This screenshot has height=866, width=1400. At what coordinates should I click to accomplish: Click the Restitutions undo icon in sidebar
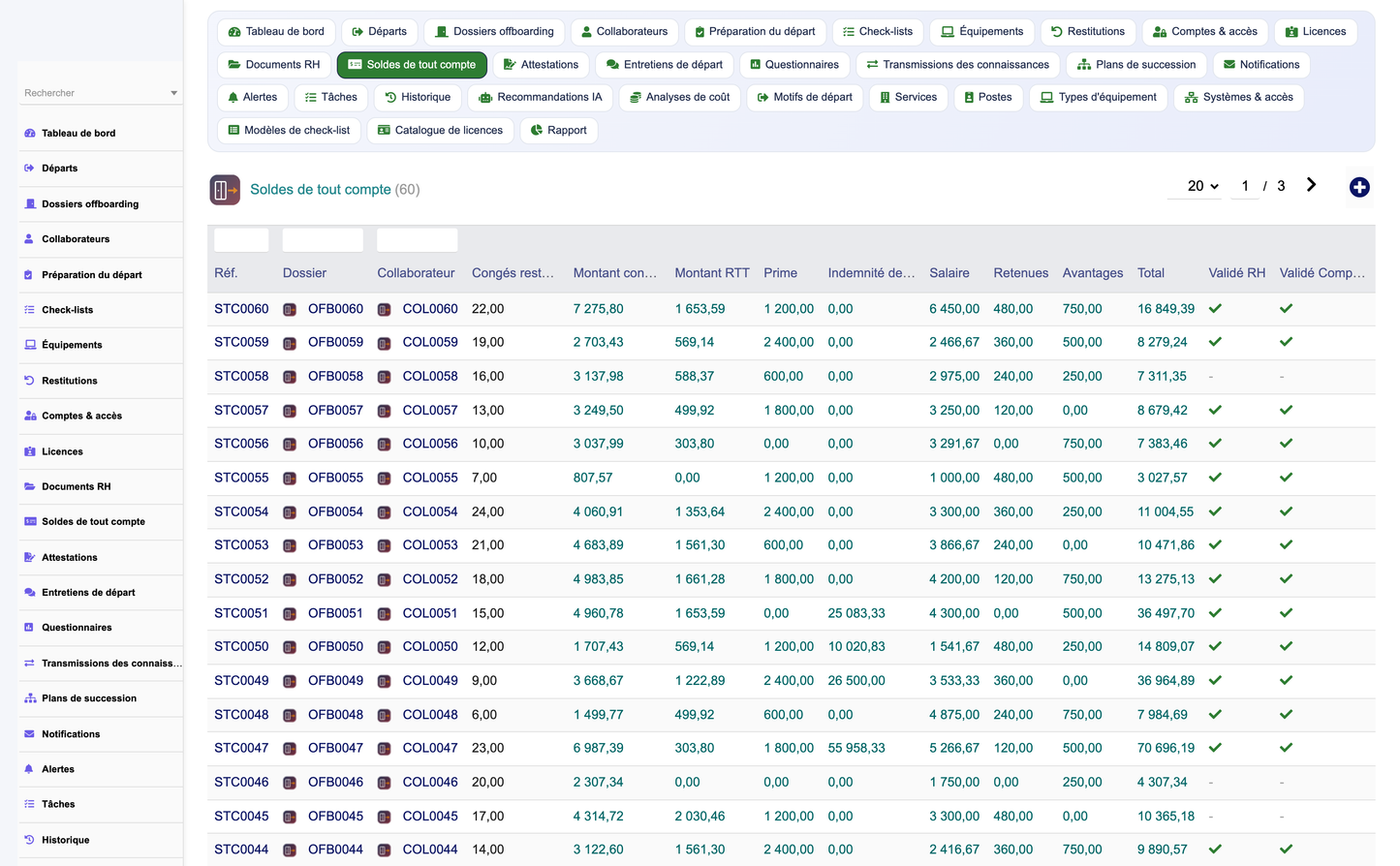29,381
